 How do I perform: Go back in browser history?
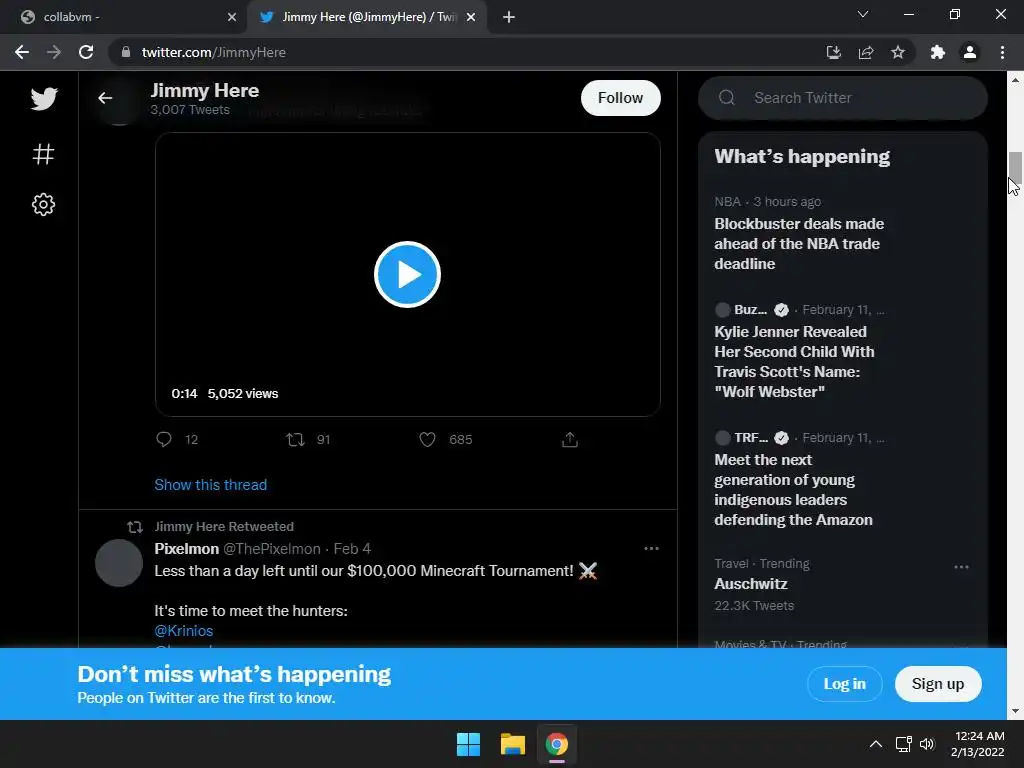click(x=22, y=52)
